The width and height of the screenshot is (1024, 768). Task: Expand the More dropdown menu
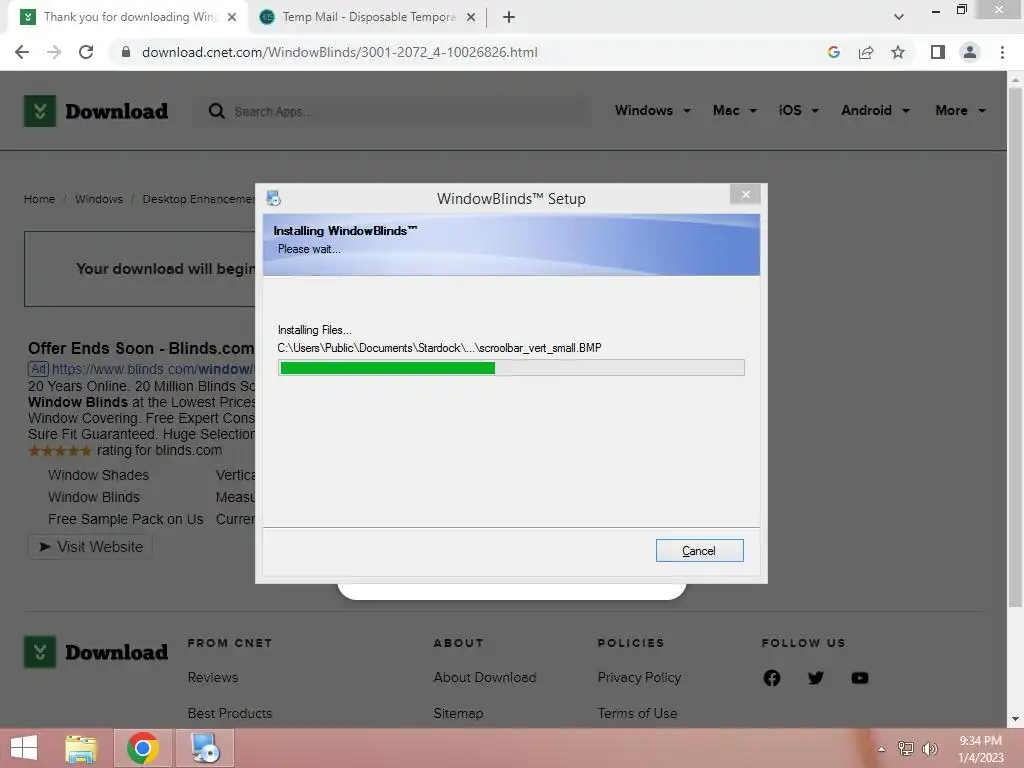tap(960, 110)
